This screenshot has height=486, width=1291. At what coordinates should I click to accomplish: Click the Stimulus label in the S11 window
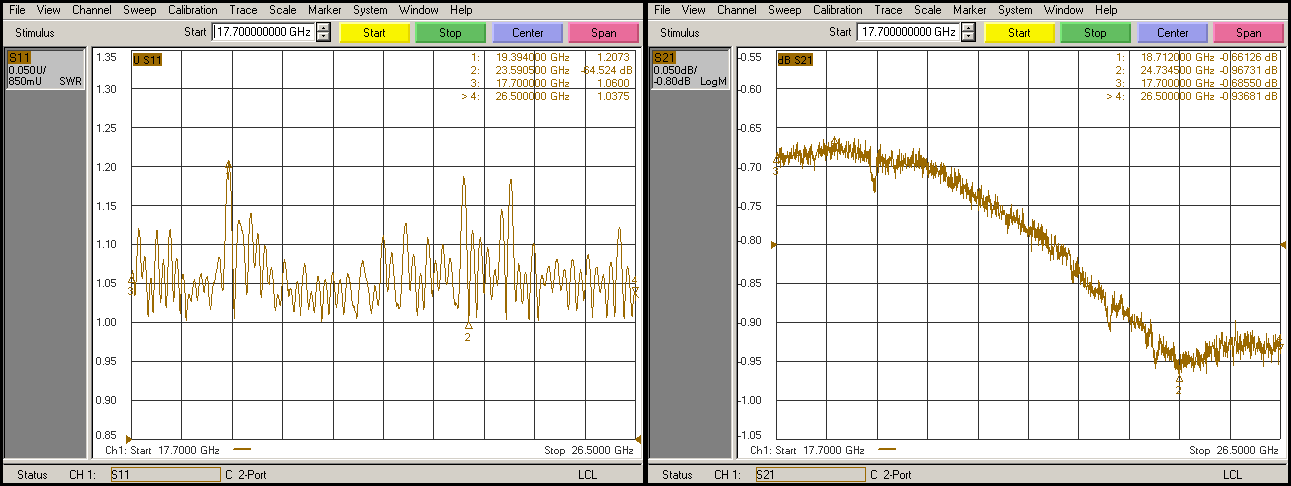(35, 33)
